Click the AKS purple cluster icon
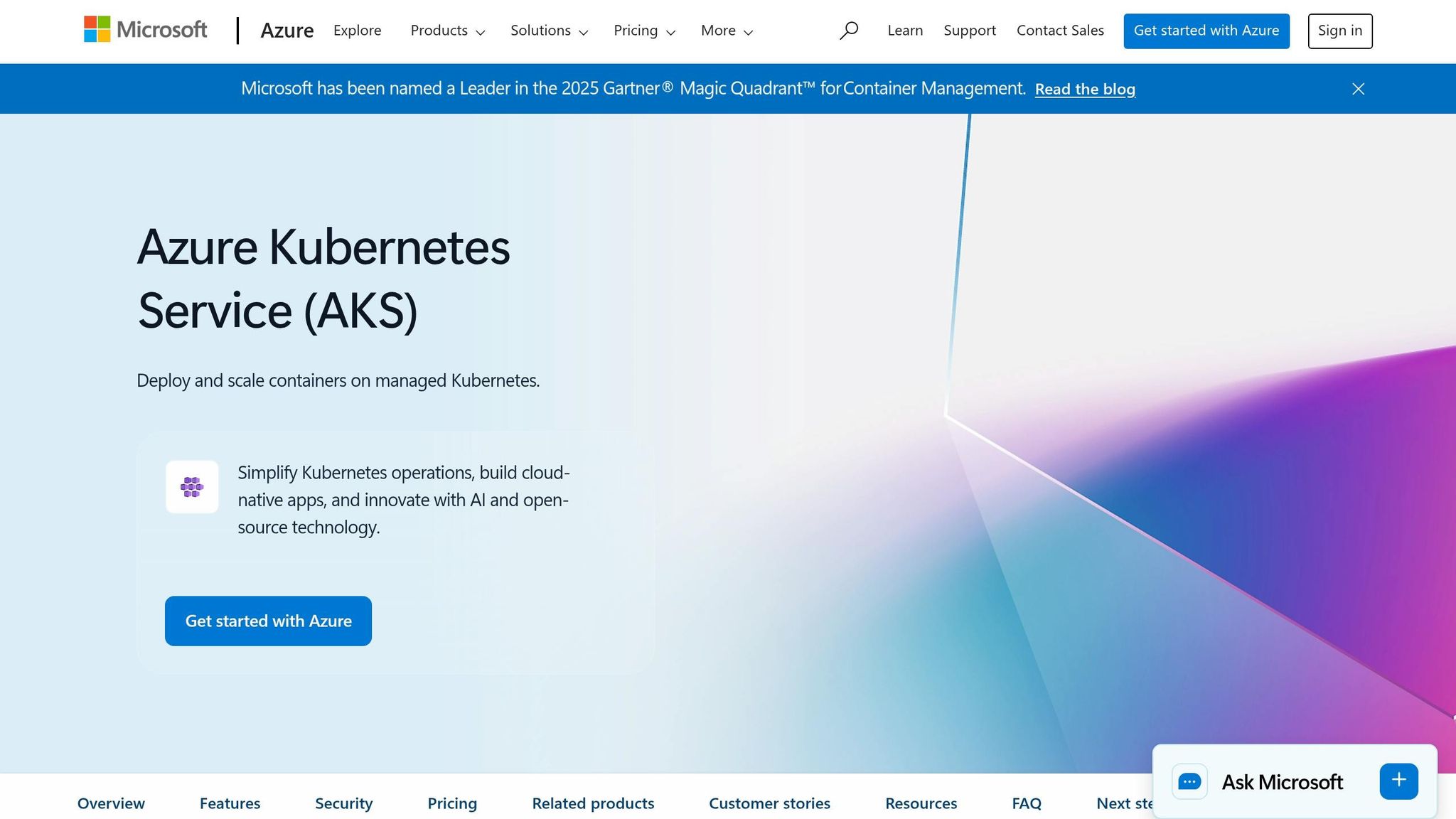Screen dimensions: 1456x819 192,487
